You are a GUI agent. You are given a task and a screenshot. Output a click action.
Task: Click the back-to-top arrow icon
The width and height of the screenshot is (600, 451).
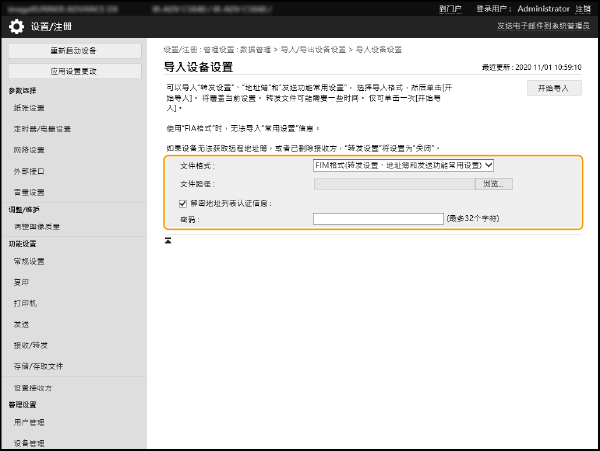pyautogui.click(x=169, y=240)
